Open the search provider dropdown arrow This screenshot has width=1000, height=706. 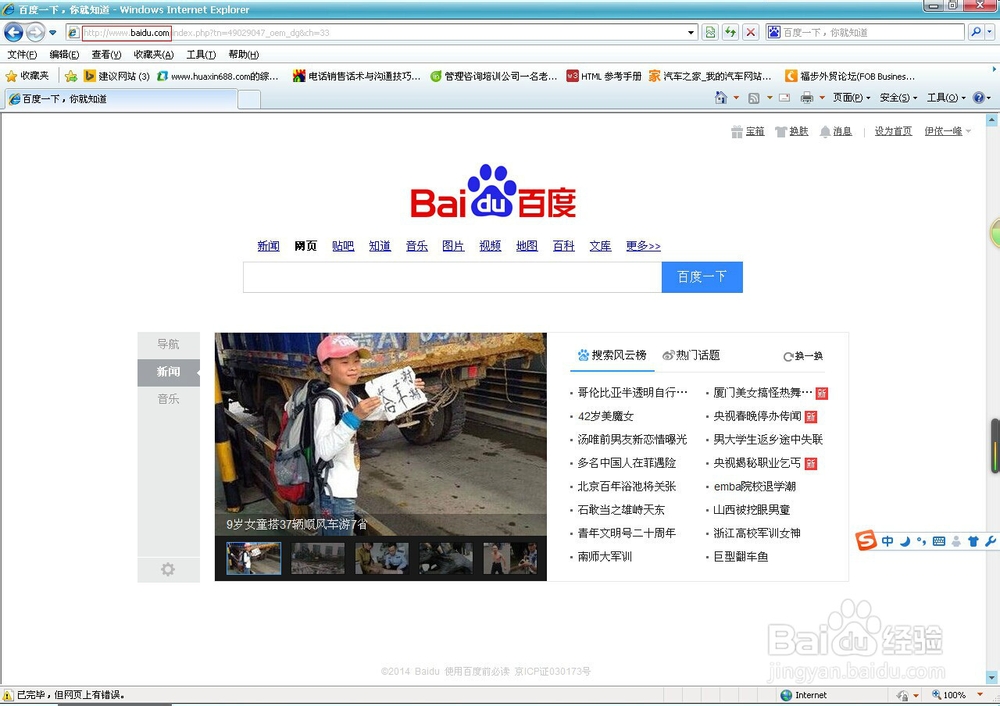point(990,33)
